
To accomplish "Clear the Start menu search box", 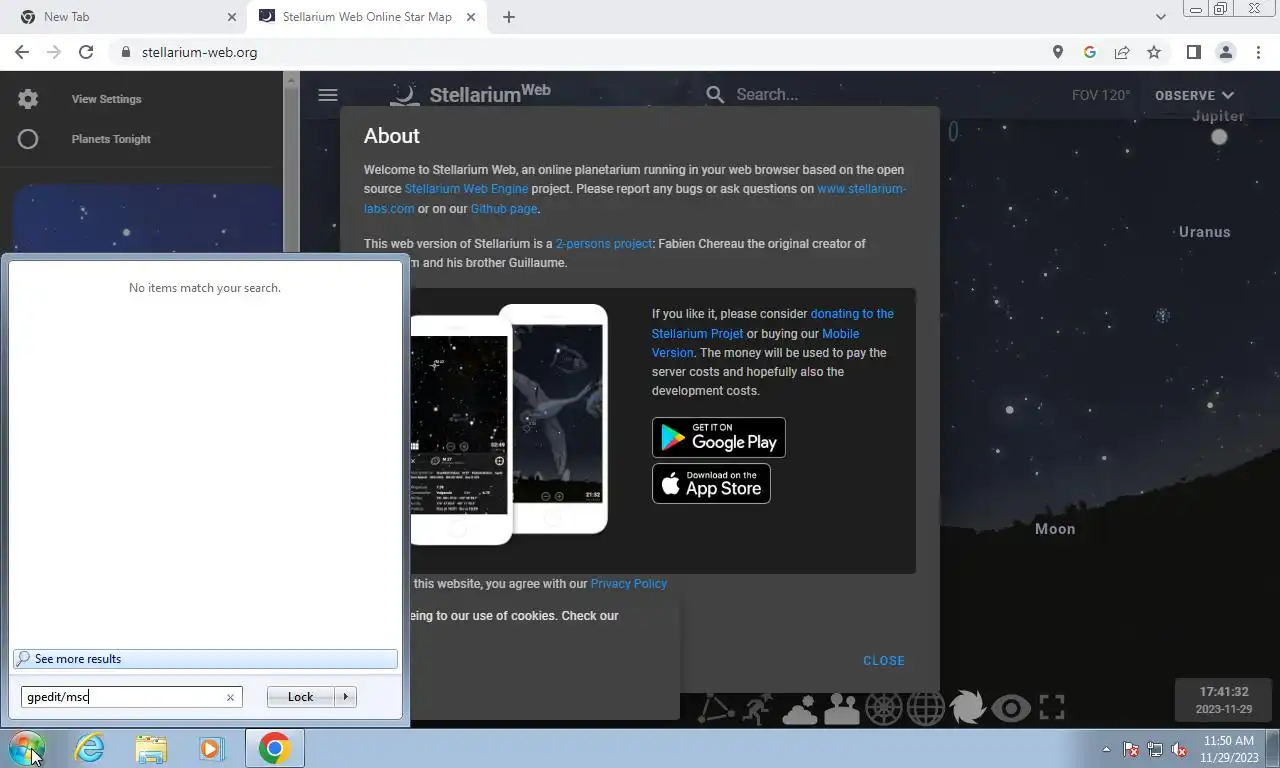I will [x=230, y=697].
